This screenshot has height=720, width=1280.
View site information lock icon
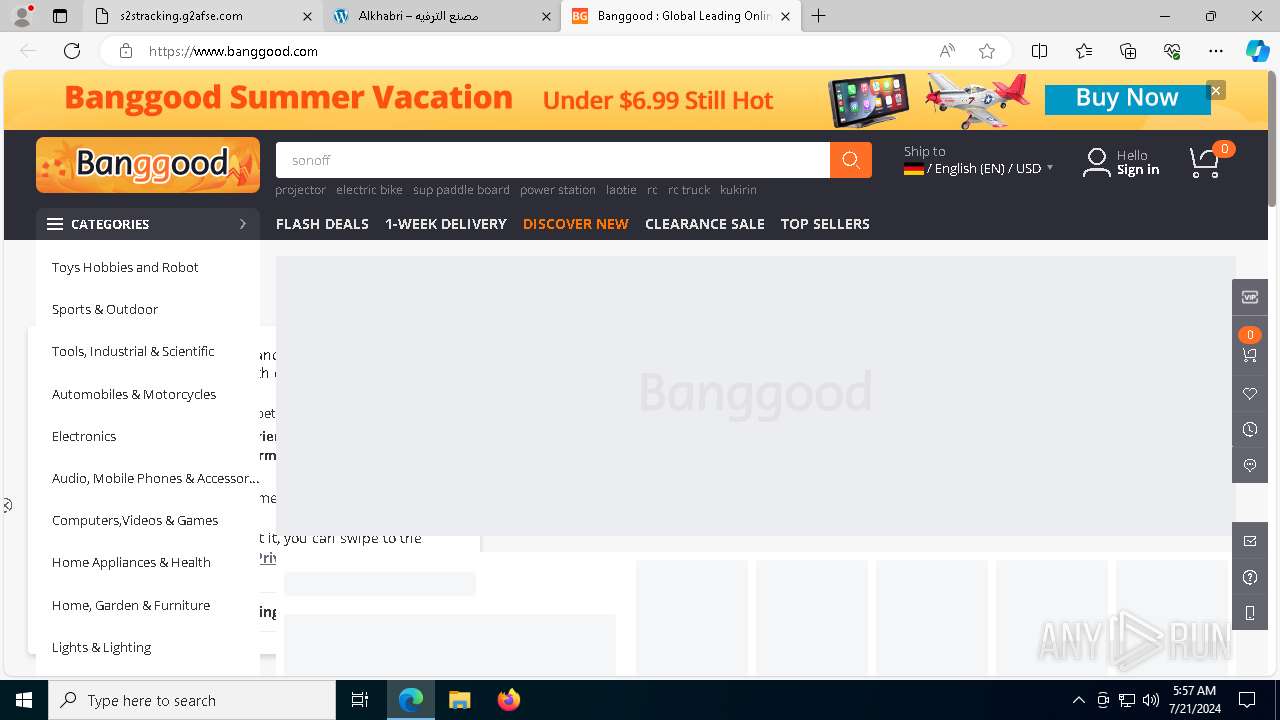tap(125, 51)
